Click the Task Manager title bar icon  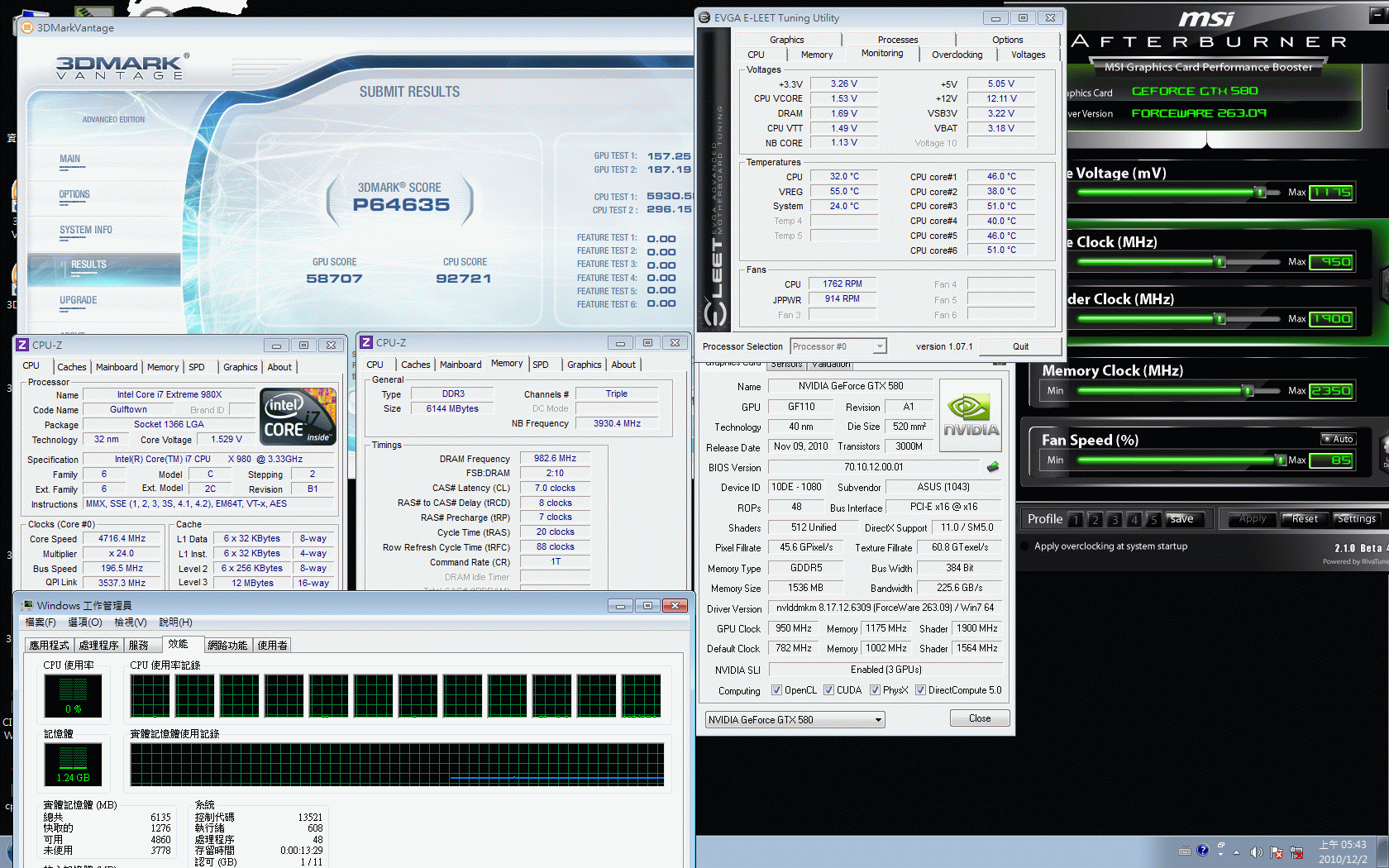tap(27, 605)
